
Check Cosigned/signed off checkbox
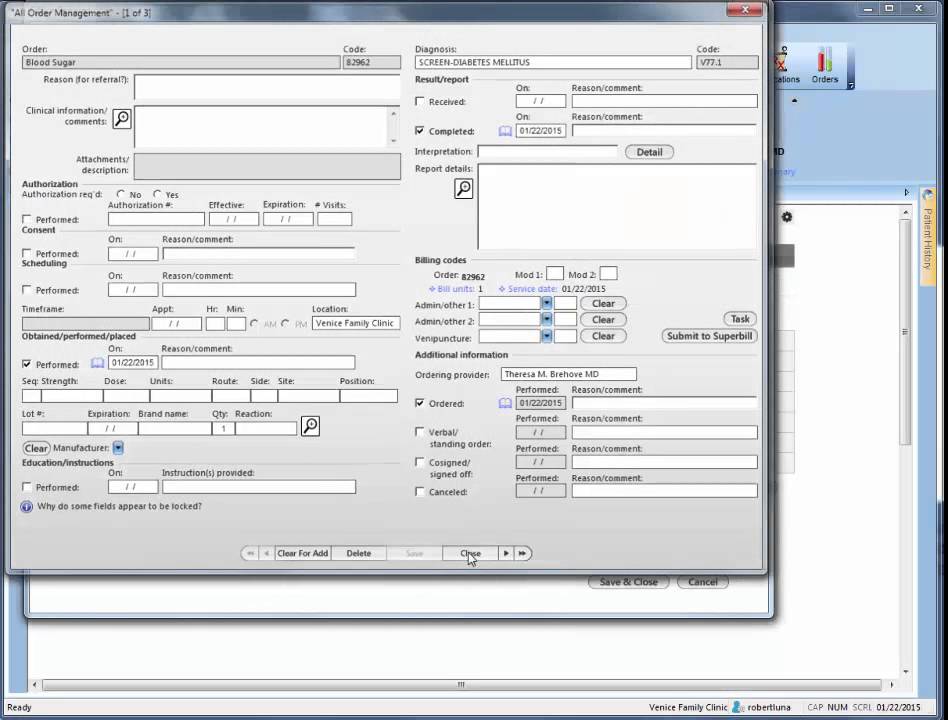coord(420,462)
